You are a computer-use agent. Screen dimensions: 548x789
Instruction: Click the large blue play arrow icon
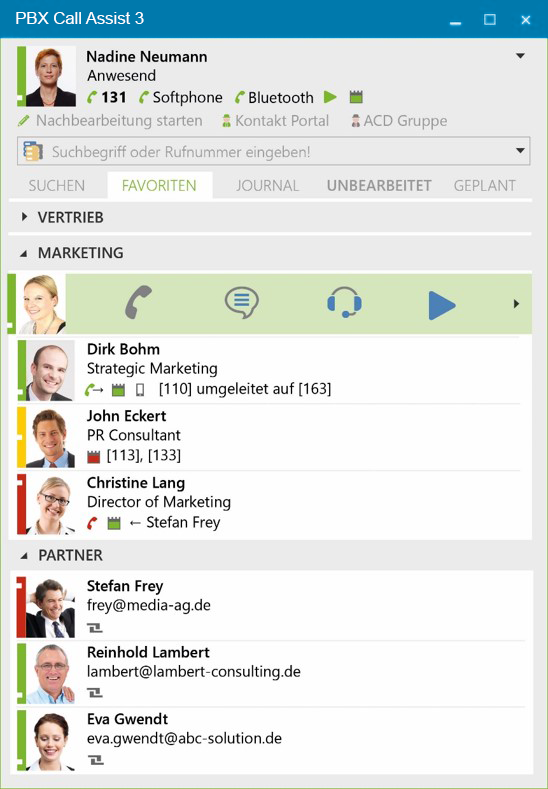[x=442, y=304]
